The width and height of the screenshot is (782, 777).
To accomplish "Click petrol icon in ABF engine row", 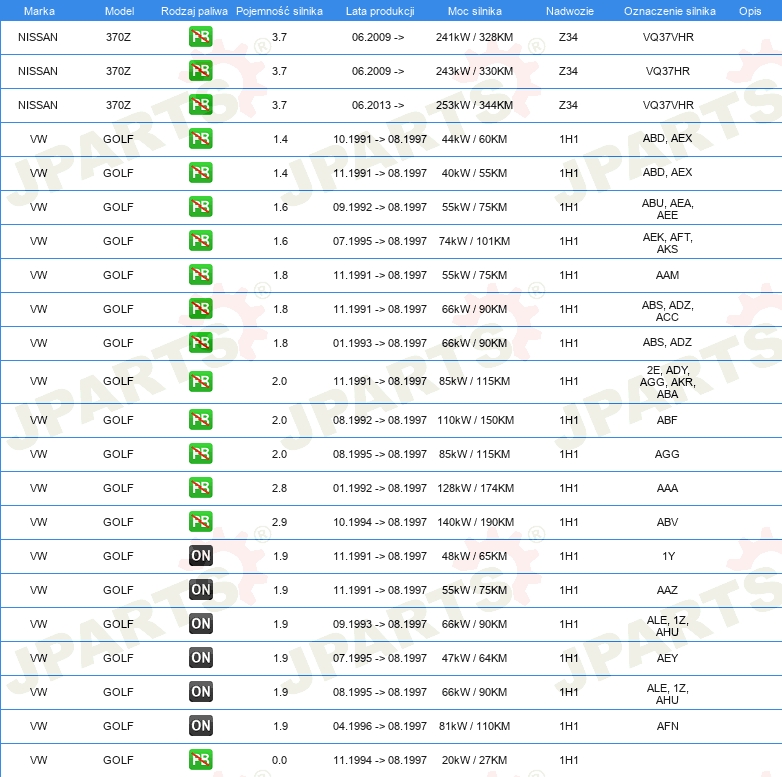I will 200,419.
